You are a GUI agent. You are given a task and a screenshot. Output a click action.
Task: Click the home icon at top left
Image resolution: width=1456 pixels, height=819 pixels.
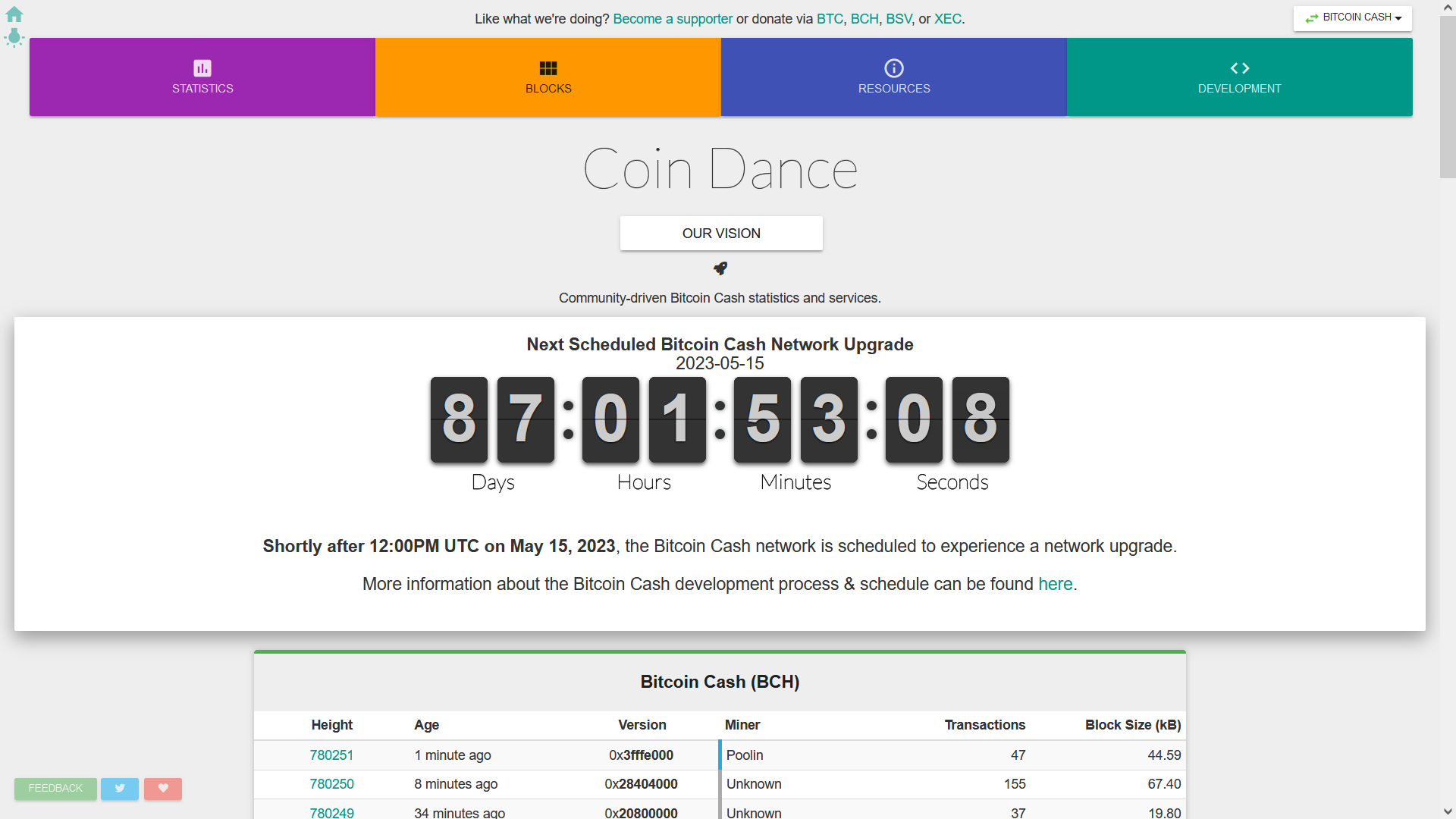14,14
